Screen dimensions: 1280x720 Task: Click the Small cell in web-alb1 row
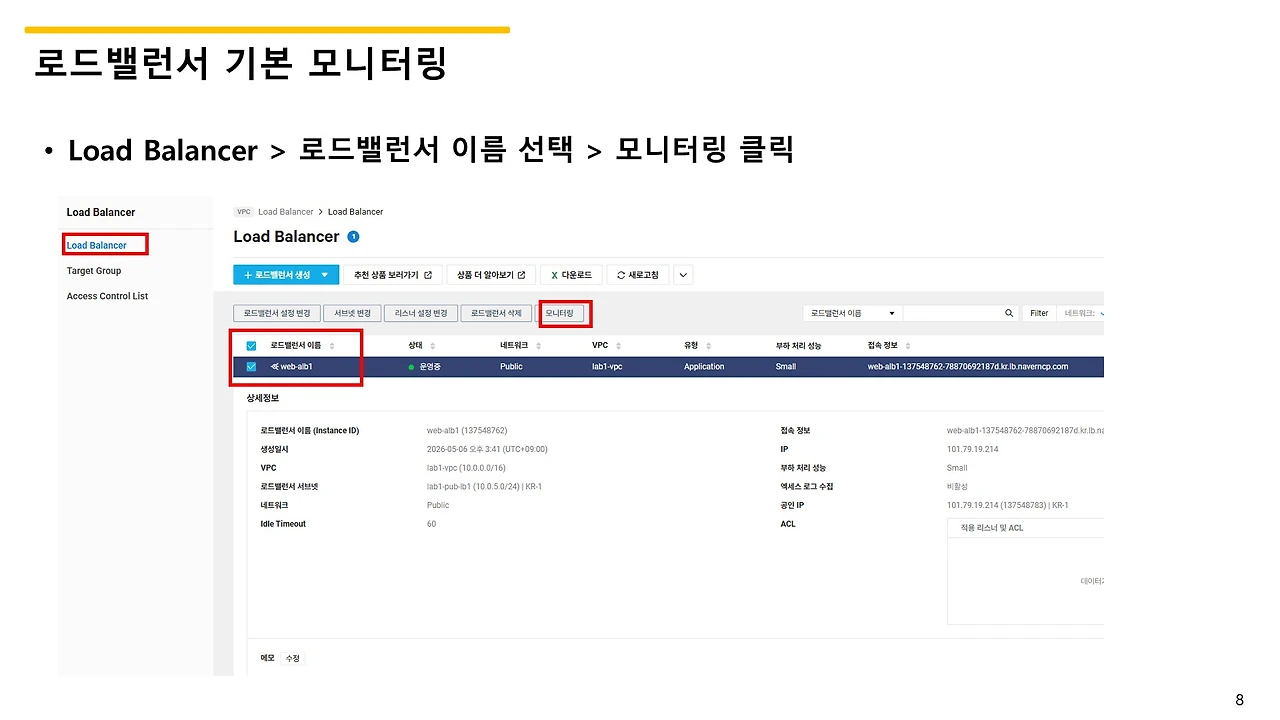point(786,367)
